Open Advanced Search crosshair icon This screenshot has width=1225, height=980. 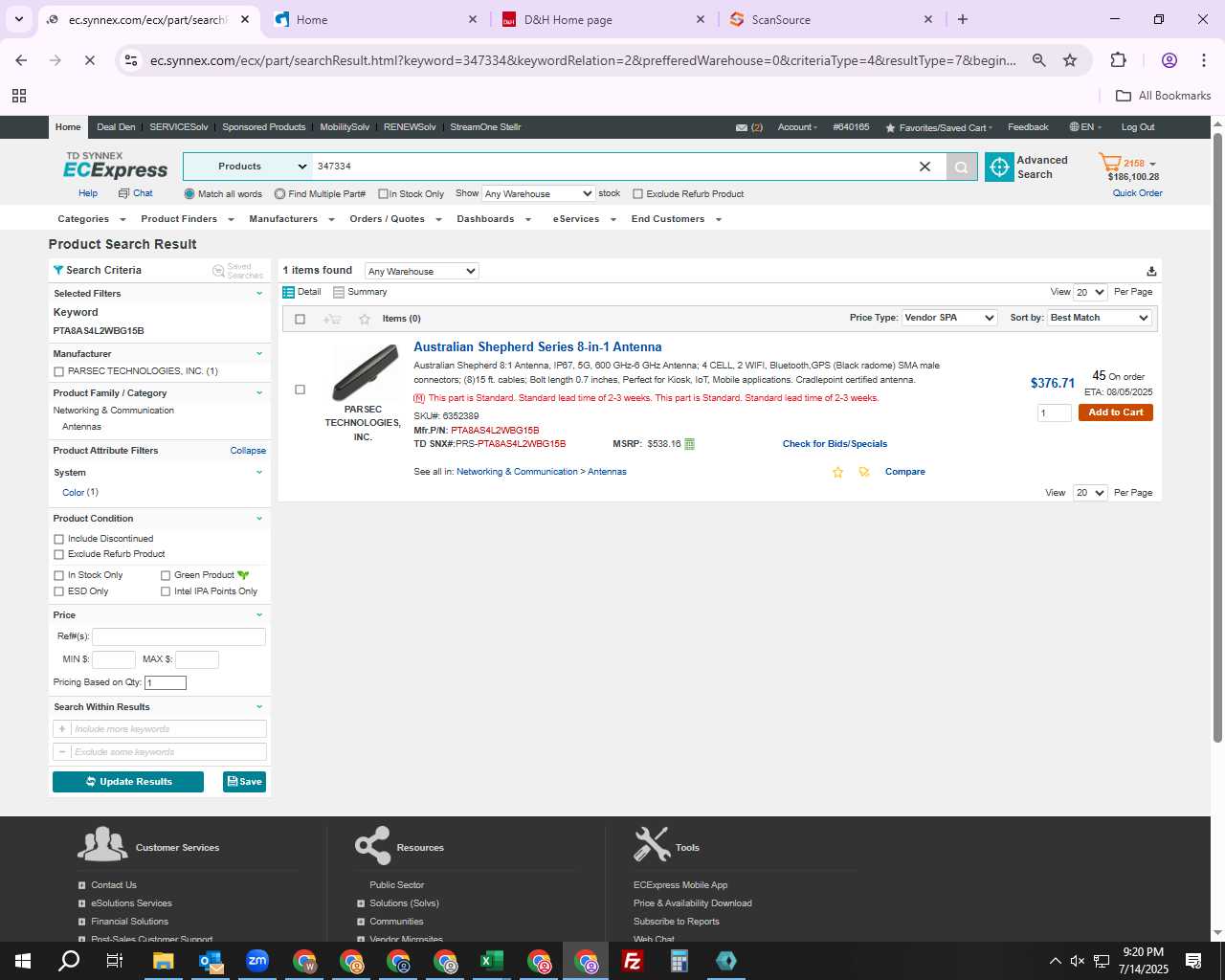pos(999,167)
